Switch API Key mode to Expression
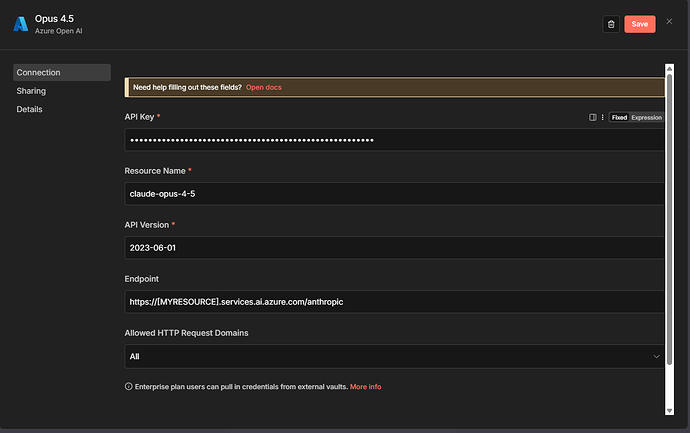 tap(646, 117)
